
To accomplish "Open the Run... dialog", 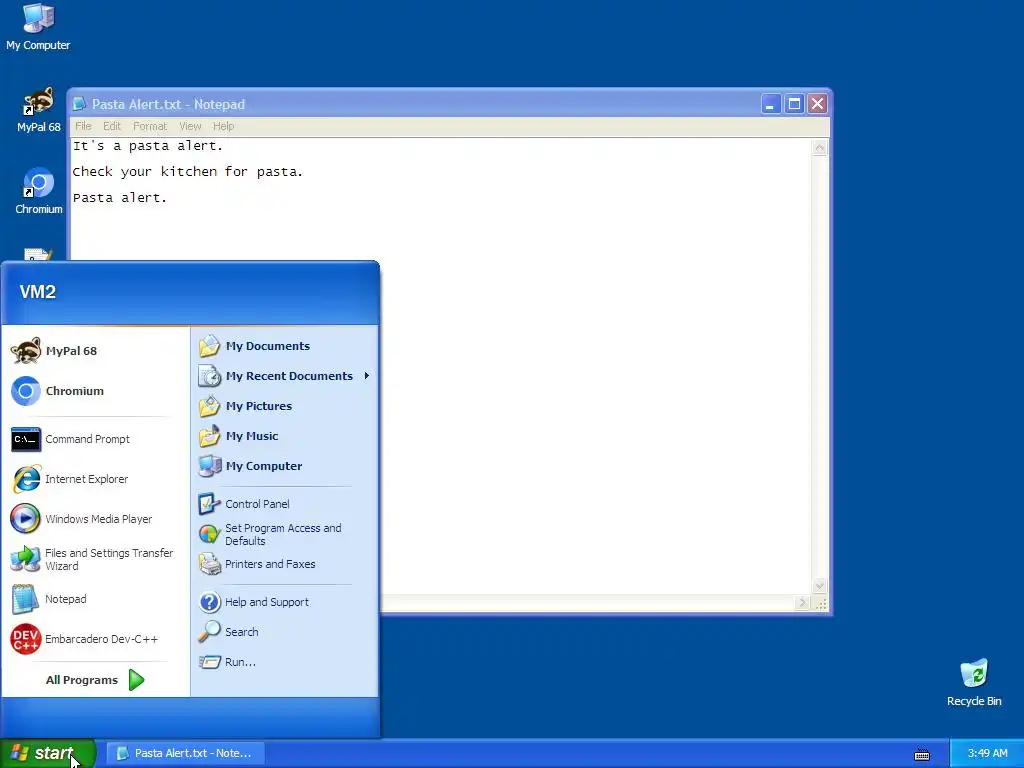I will [284, 662].
